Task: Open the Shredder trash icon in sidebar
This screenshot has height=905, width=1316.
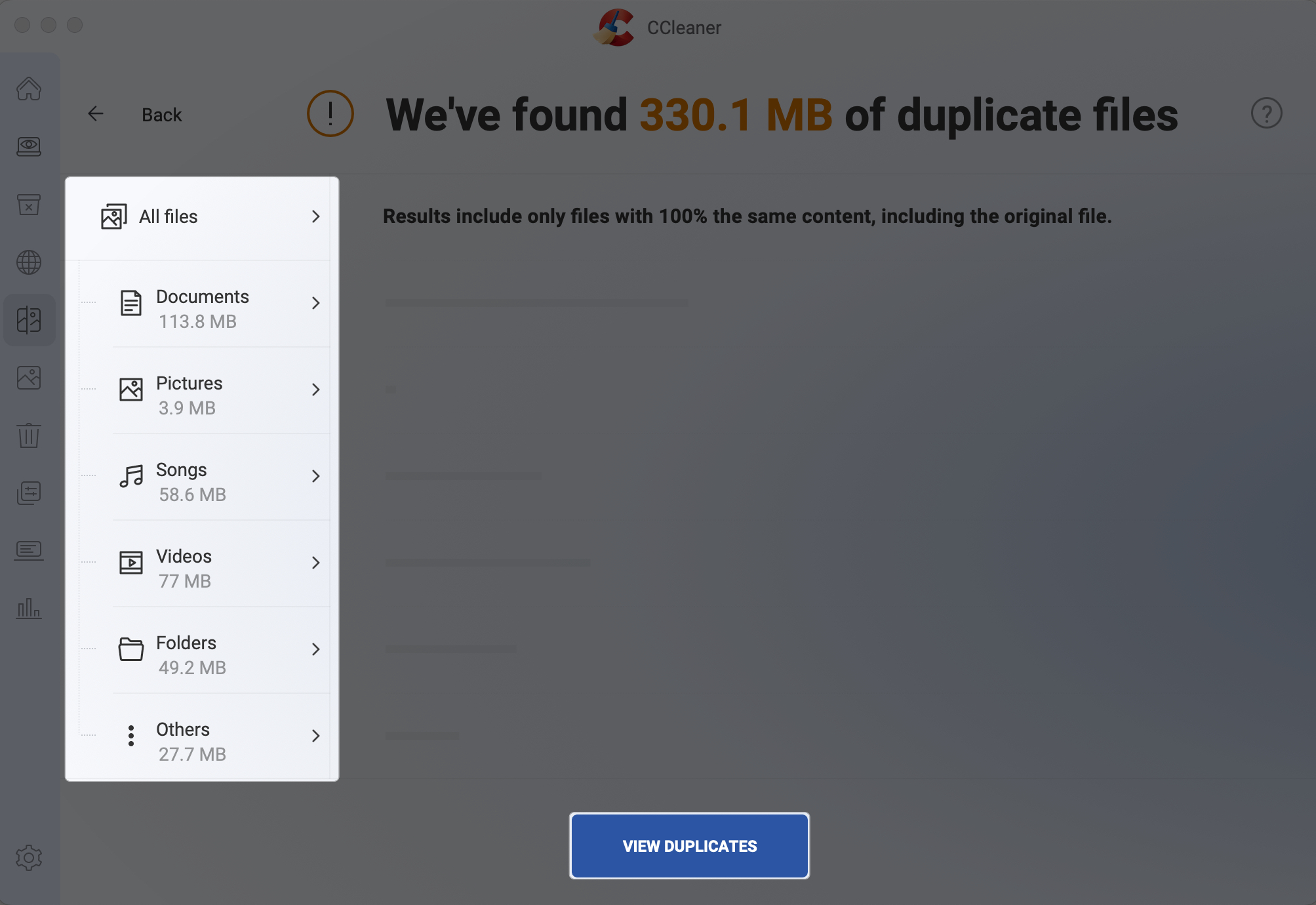Action: click(x=29, y=435)
